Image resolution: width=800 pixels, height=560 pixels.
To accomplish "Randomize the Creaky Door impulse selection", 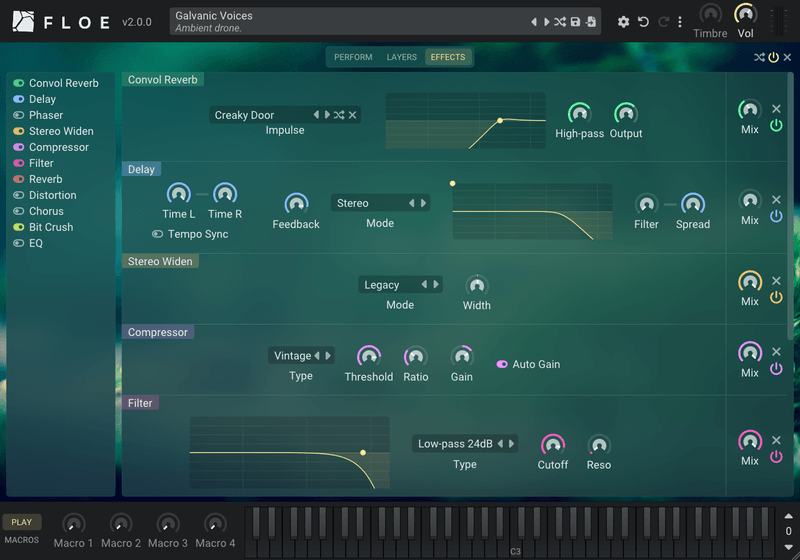I will click(339, 115).
